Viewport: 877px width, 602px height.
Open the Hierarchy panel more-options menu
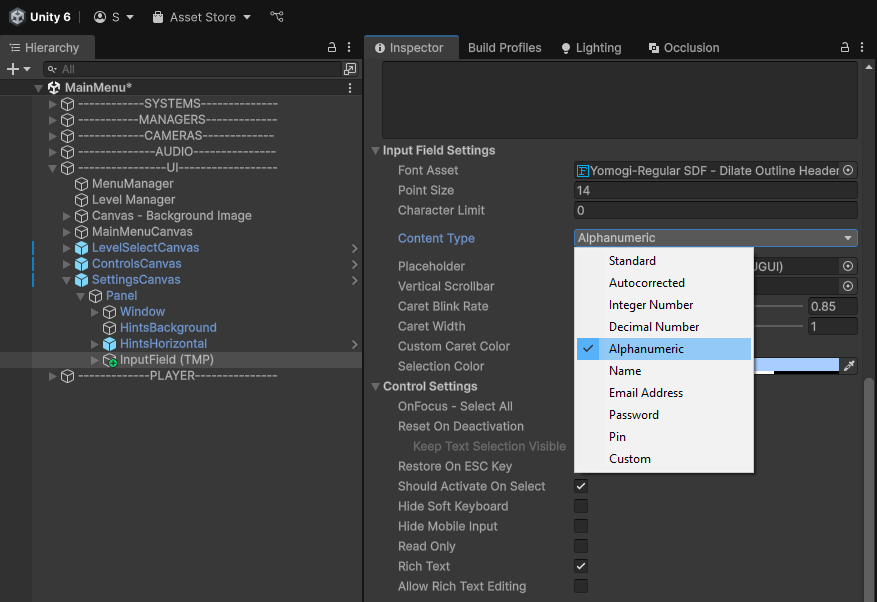point(349,48)
